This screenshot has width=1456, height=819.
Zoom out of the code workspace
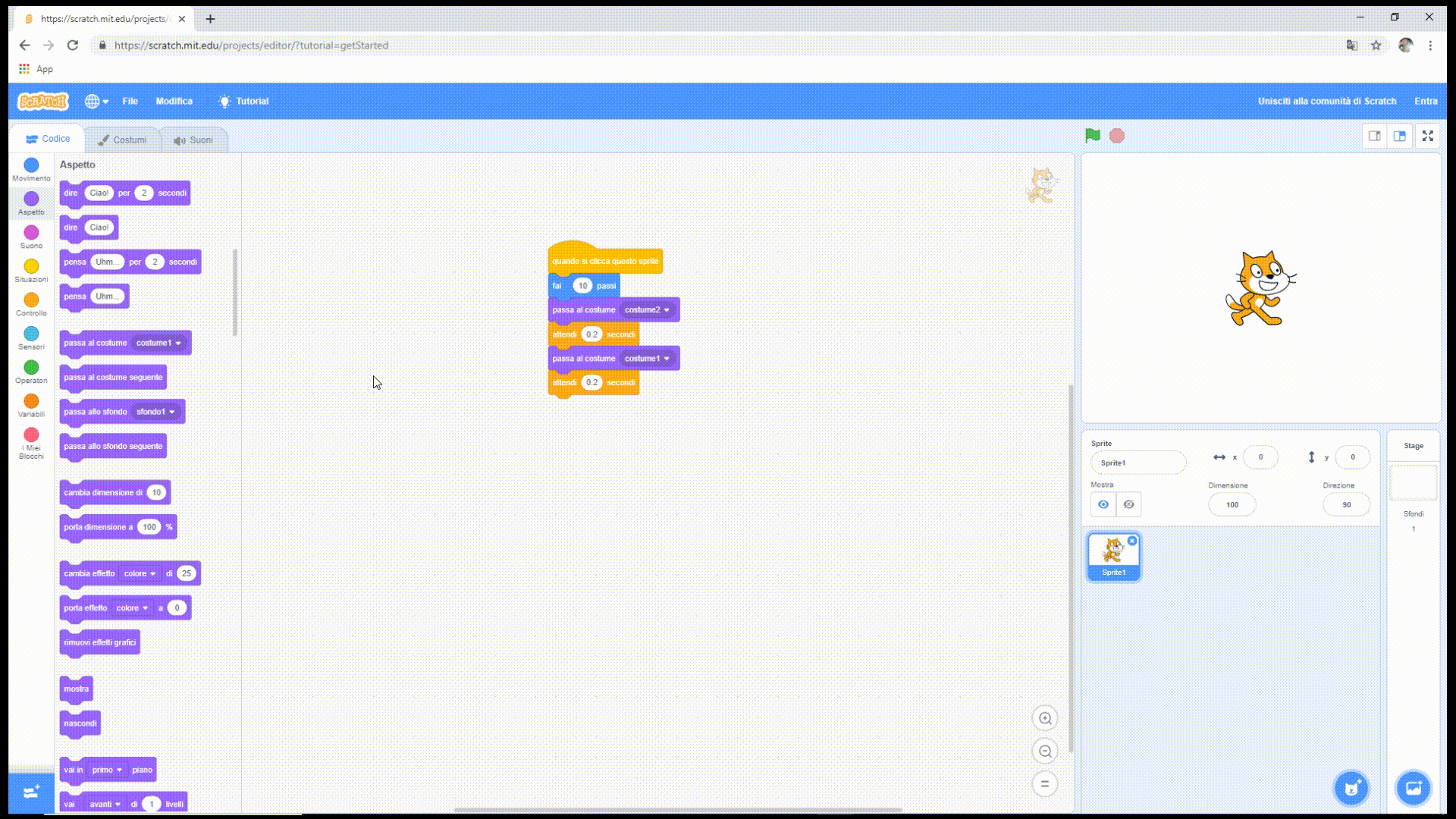click(1045, 751)
